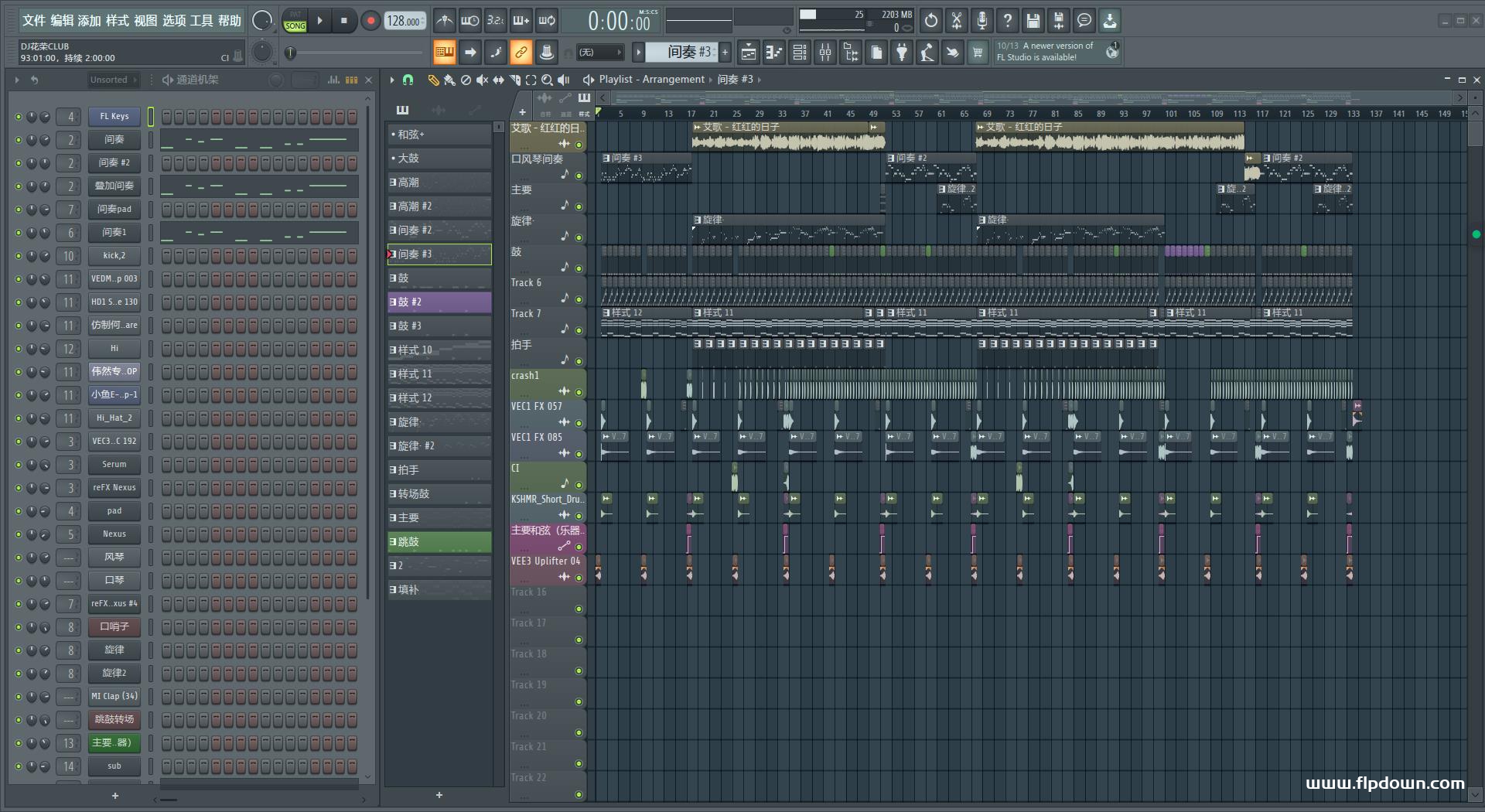Show the Channel rack view icon

800,53
